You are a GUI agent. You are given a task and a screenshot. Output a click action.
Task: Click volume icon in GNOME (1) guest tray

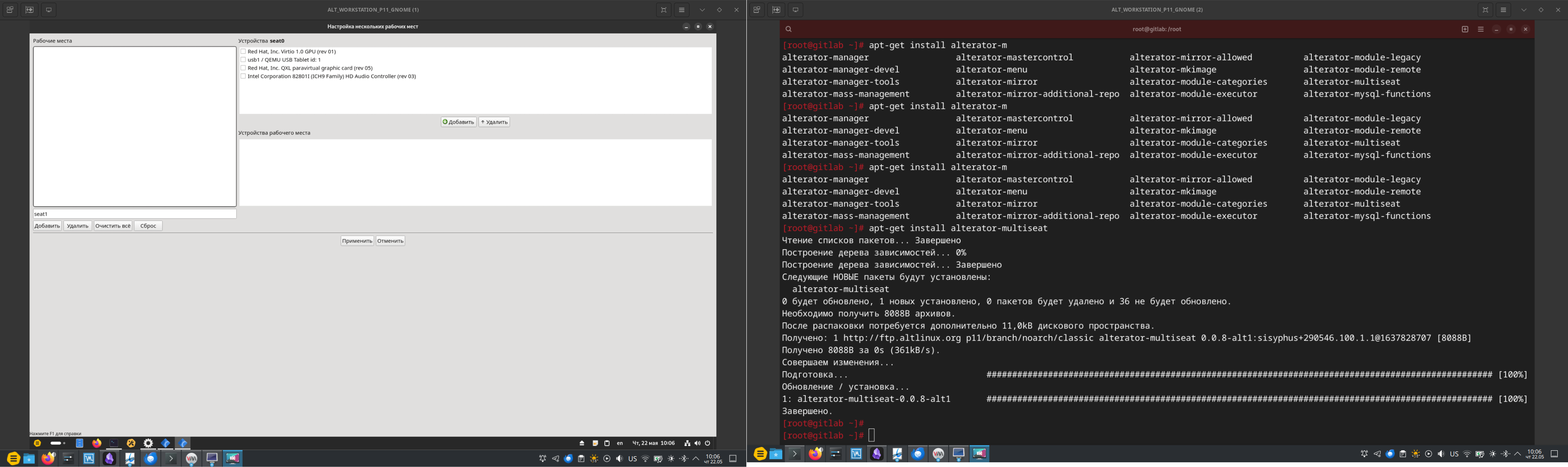(x=698, y=443)
